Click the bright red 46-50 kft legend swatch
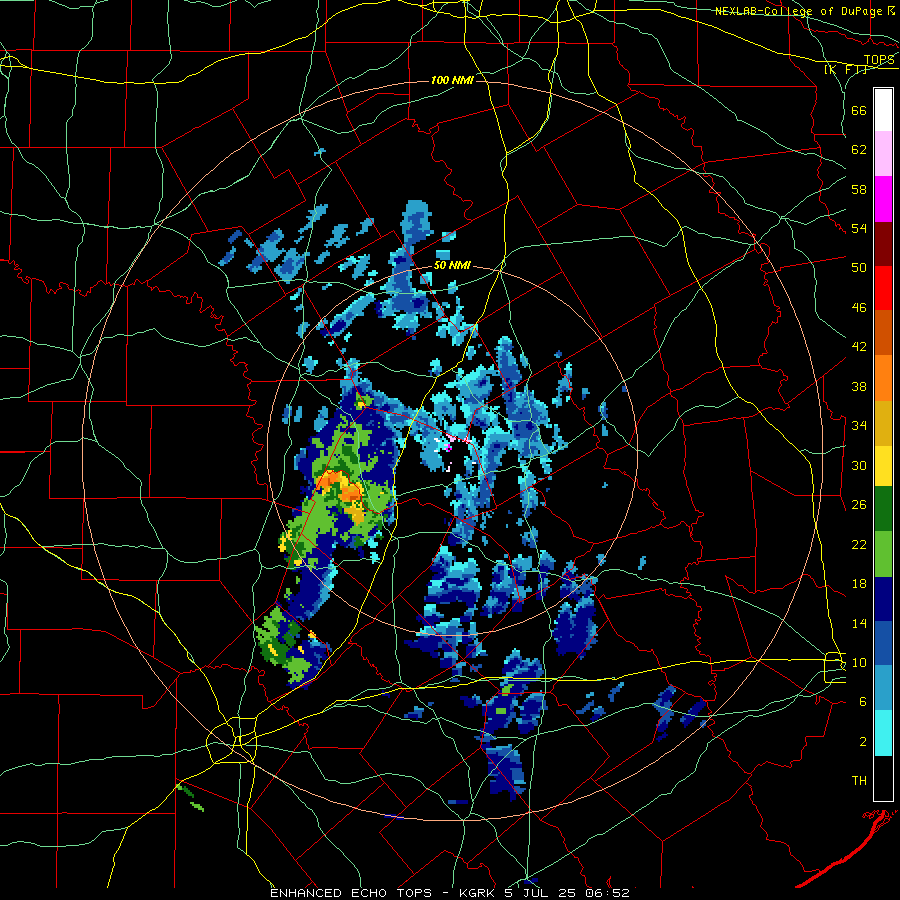Image resolution: width=900 pixels, height=900 pixels. coord(883,288)
